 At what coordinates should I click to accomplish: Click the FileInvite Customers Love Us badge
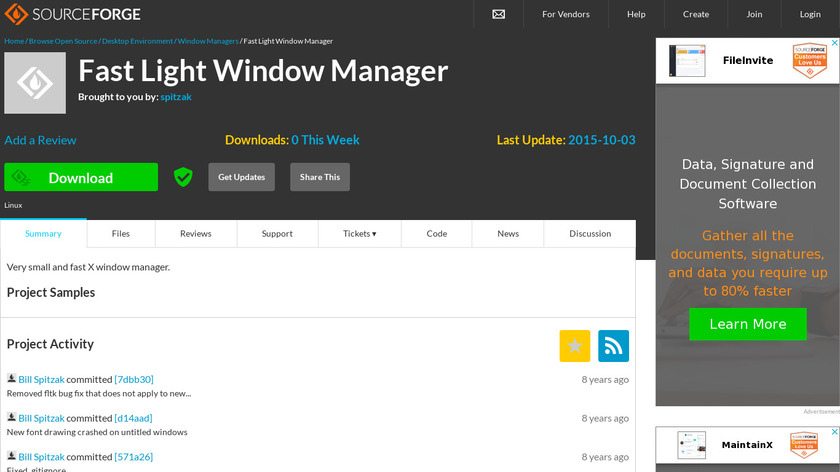(809, 61)
